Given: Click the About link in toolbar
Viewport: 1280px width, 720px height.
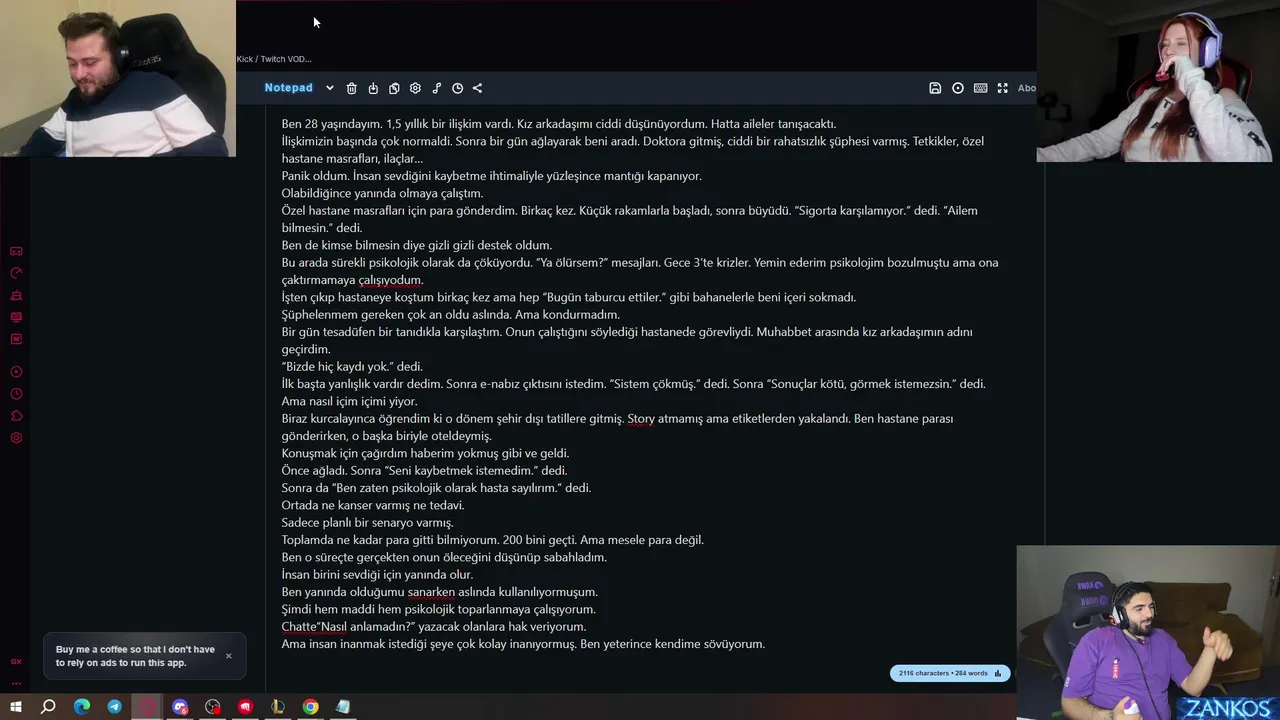Looking at the screenshot, I should pyautogui.click(x=1027, y=88).
